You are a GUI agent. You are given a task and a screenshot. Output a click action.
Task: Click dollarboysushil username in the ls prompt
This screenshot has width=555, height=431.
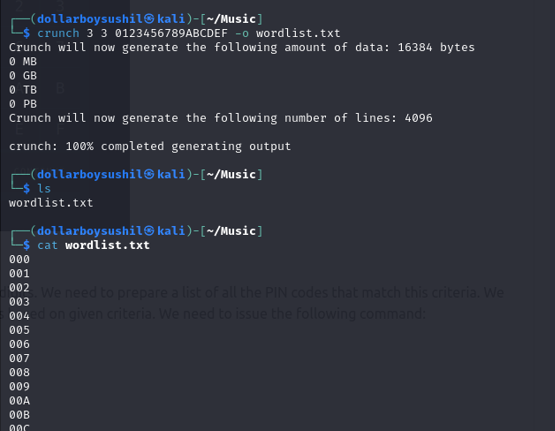coord(90,174)
